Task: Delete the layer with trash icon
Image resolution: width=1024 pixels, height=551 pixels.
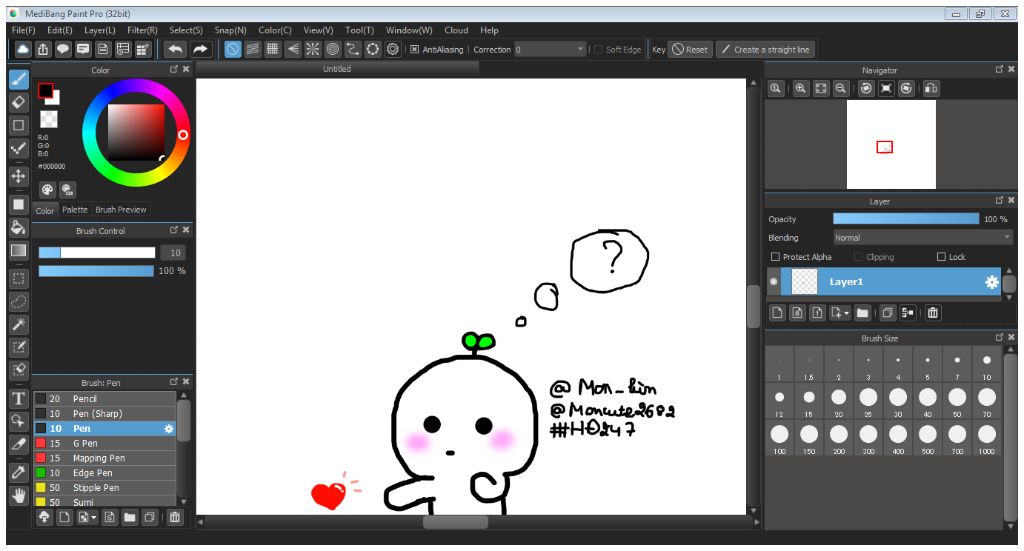Action: tap(933, 313)
